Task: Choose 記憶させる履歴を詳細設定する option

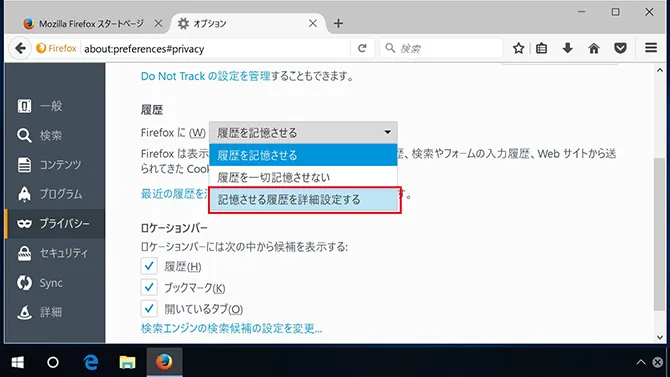Action: [x=303, y=200]
